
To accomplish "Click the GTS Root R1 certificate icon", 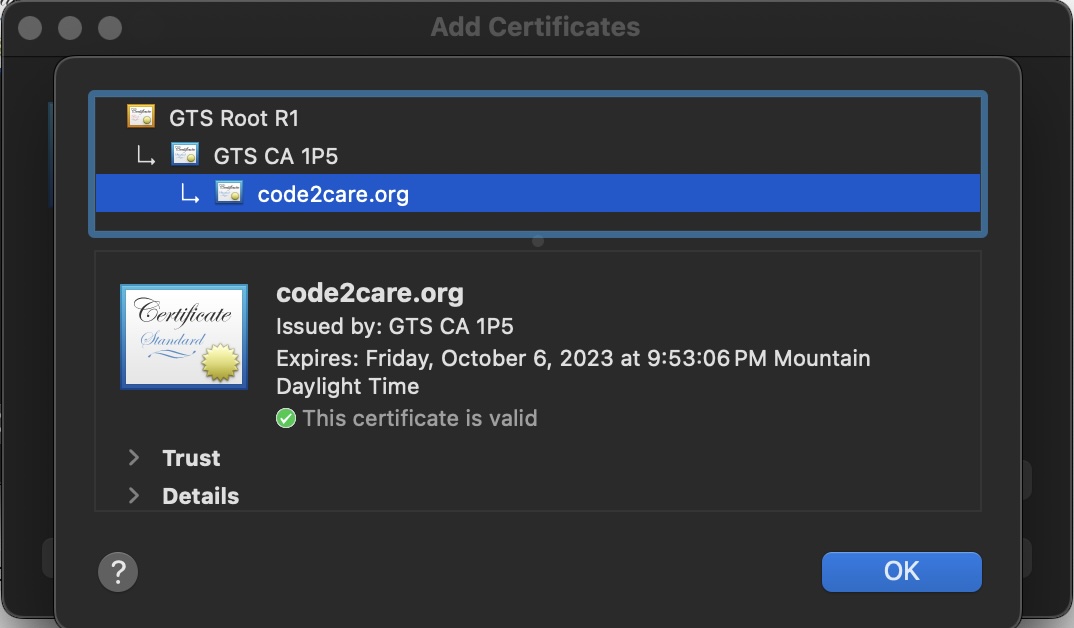I will click(x=141, y=117).
